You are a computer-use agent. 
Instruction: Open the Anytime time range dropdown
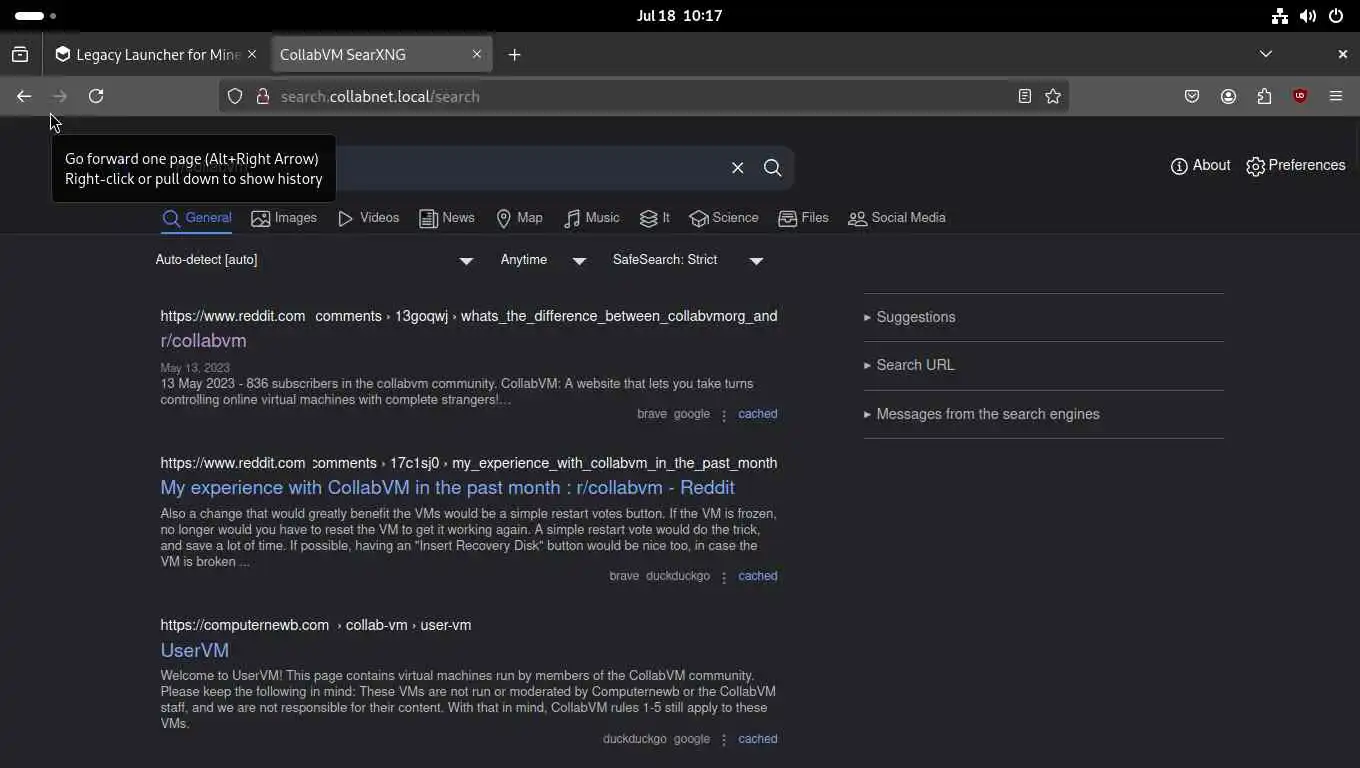(x=543, y=260)
